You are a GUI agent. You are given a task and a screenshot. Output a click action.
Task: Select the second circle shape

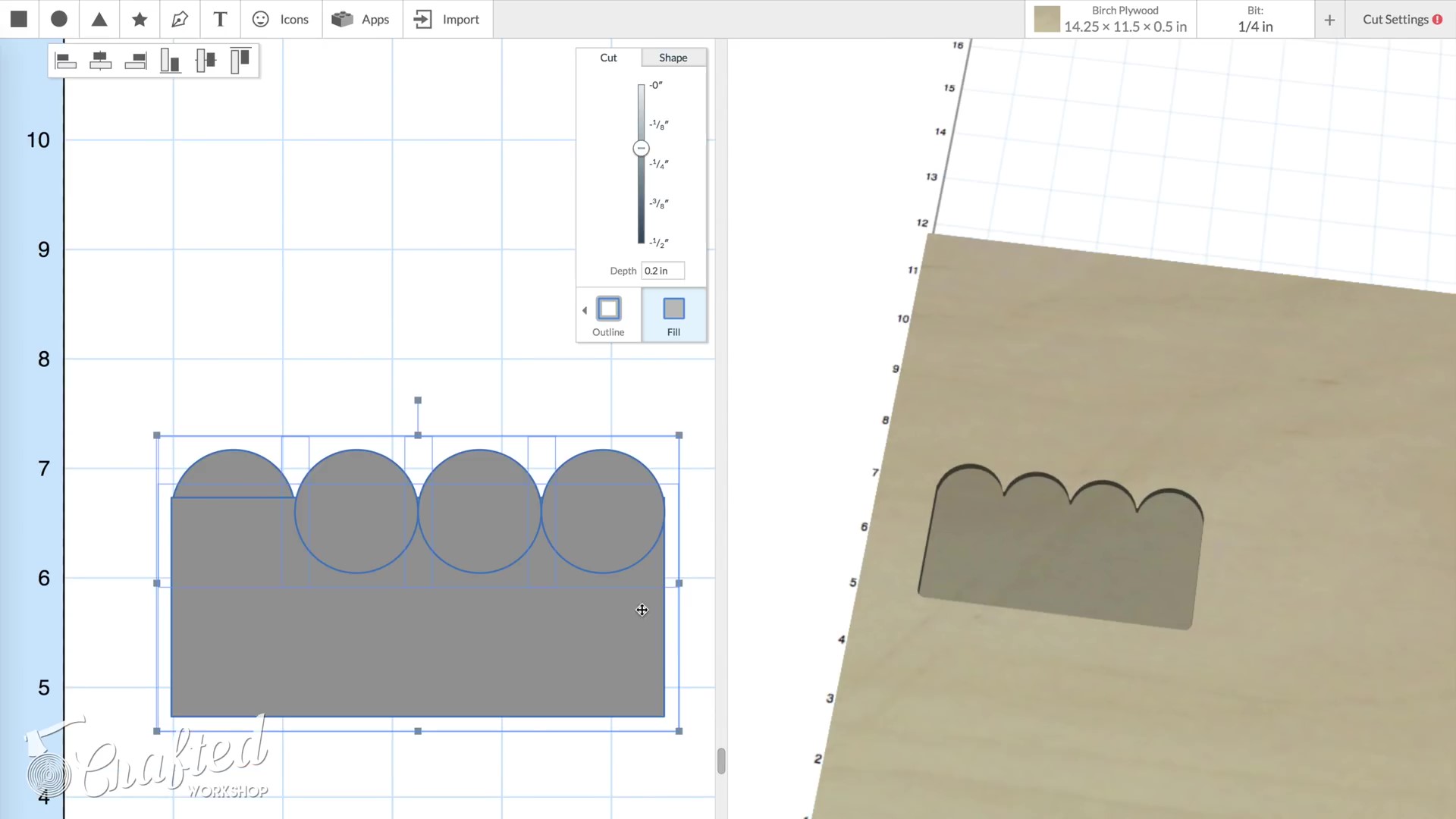356,511
